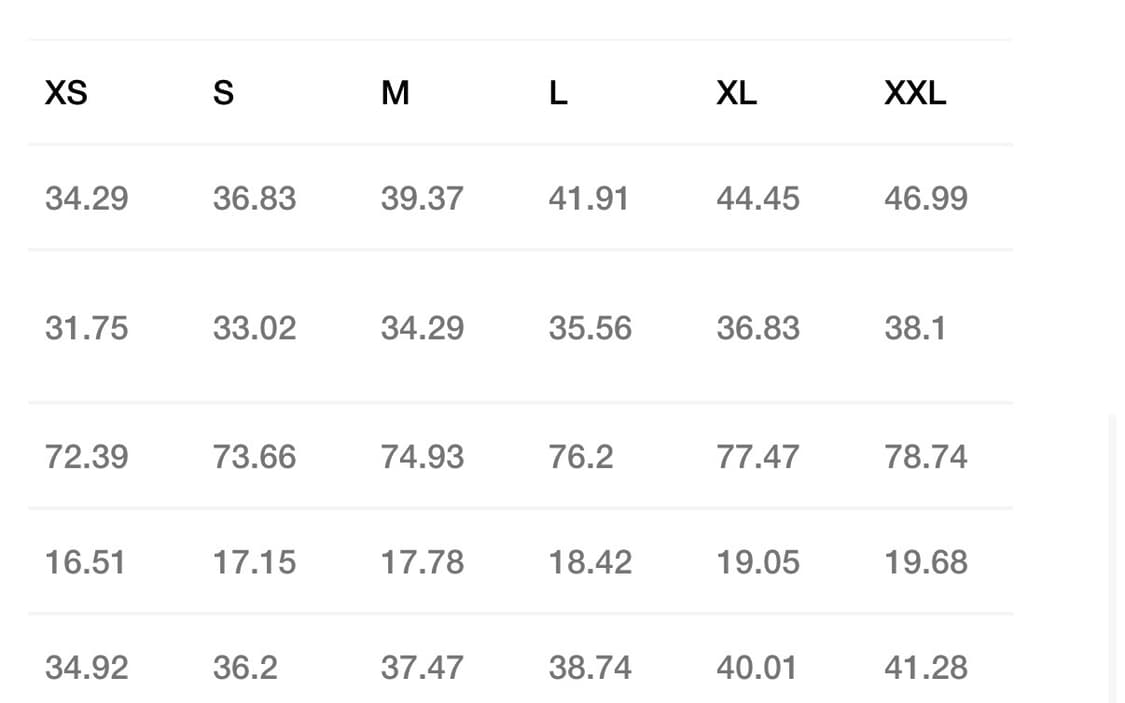Screen dimensions: 1125x703
Task: Select the 36.2 cell
Action: coord(244,667)
